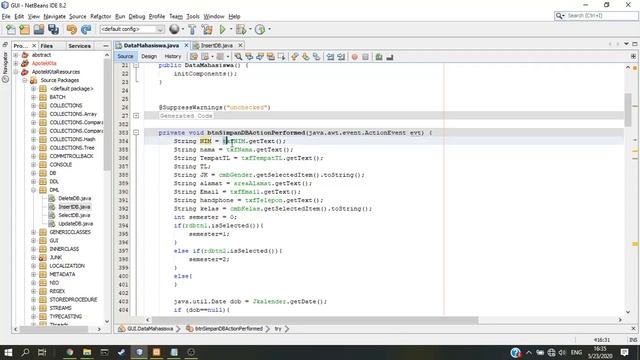Switch to the Files panel tab
The image size is (640, 360).
pos(47,46)
